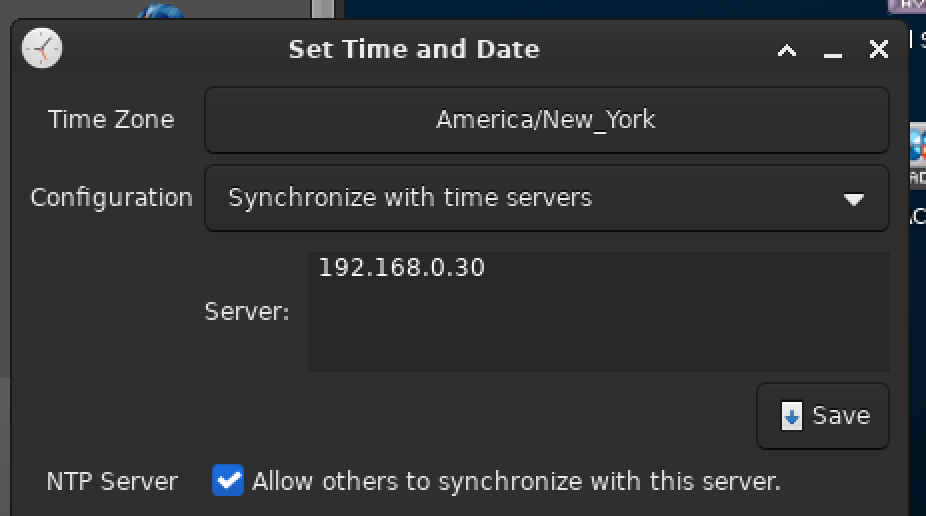This screenshot has height=516, width=926.
Task: Click the partially hidden desktop icon at right edge
Action: click(917, 150)
